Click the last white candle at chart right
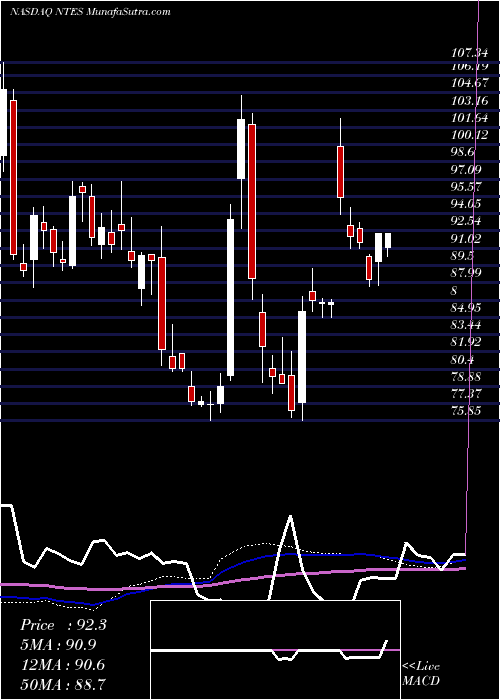The height and width of the screenshot is (700, 500). pyautogui.click(x=388, y=240)
